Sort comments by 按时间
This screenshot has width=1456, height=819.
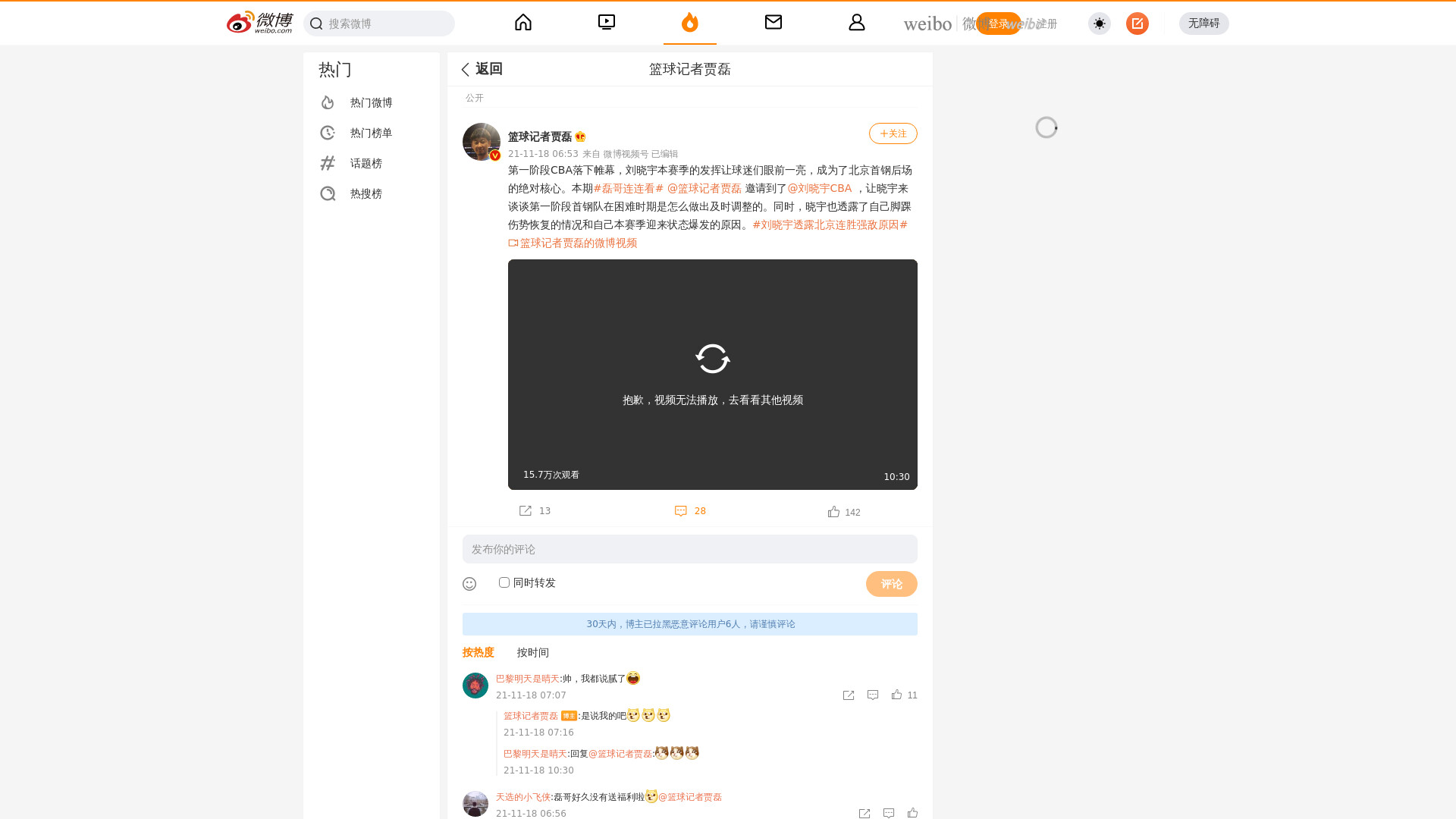(x=533, y=652)
